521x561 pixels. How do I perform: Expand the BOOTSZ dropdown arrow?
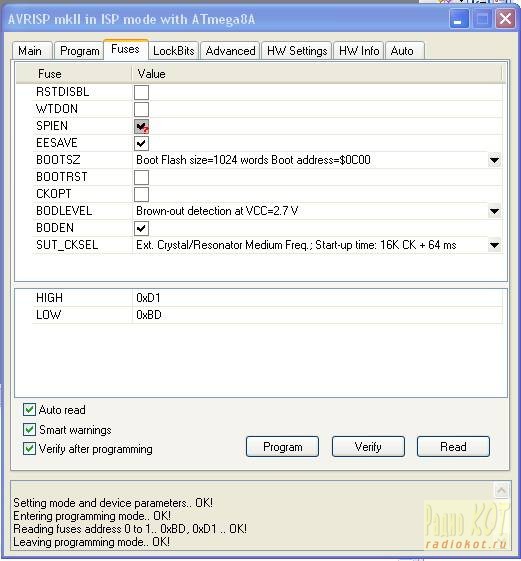point(495,160)
